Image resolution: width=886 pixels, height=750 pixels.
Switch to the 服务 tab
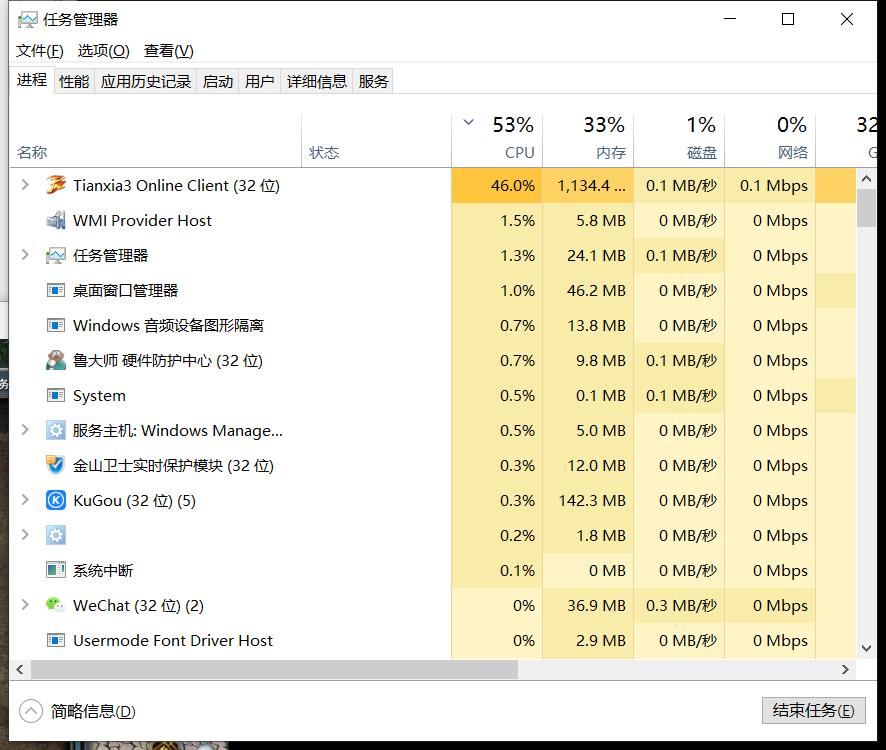point(373,81)
